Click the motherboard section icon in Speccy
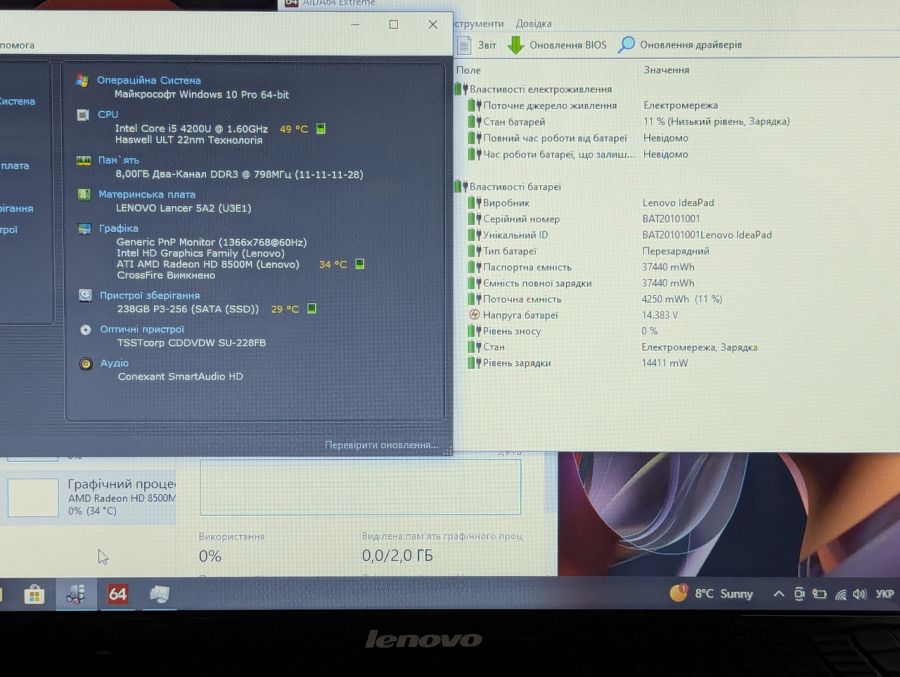This screenshot has height=677, width=900. [84, 195]
